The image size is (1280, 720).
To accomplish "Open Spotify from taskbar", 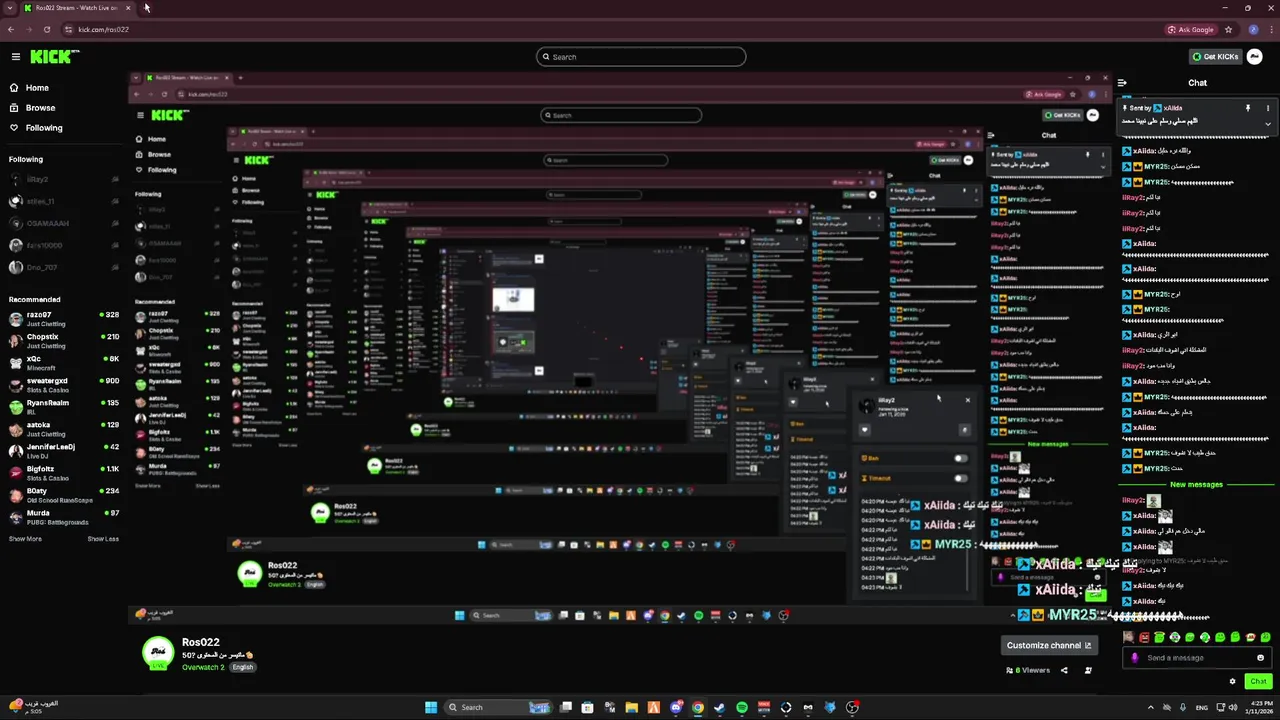I will click(742, 707).
